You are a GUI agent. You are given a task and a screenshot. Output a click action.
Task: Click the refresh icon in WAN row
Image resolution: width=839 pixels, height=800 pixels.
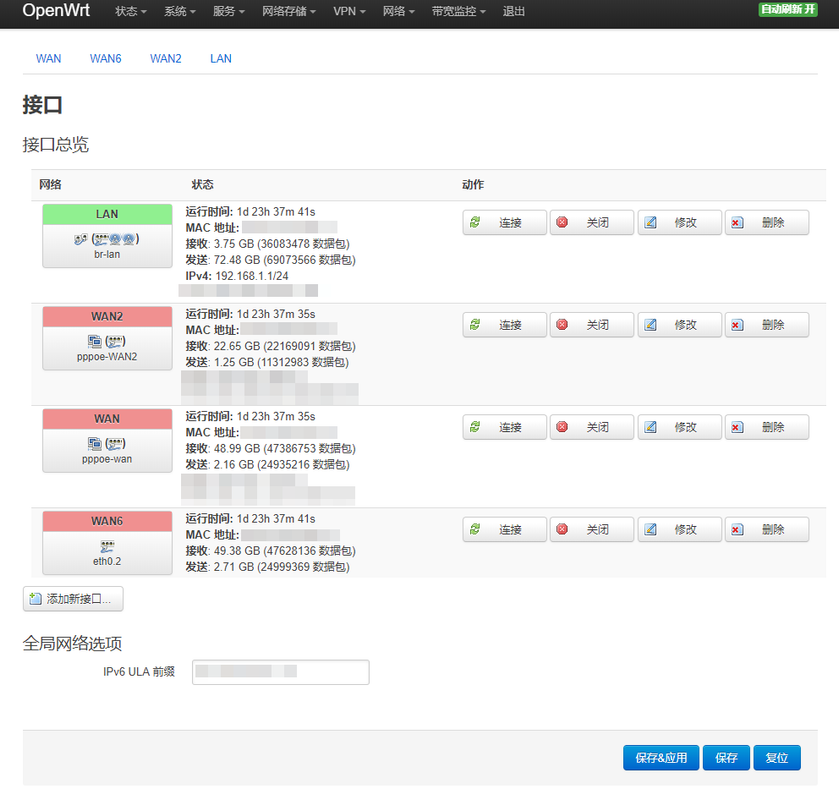point(475,426)
